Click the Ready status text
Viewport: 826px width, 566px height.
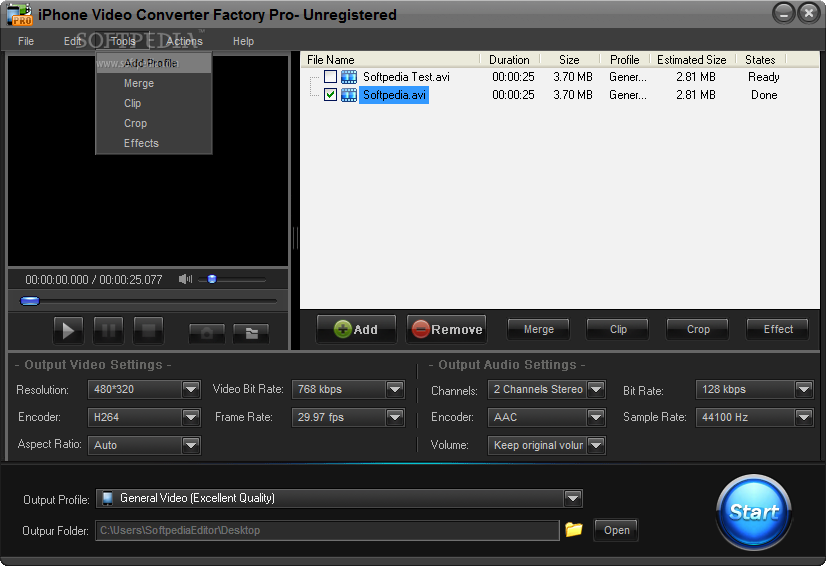click(x=764, y=77)
